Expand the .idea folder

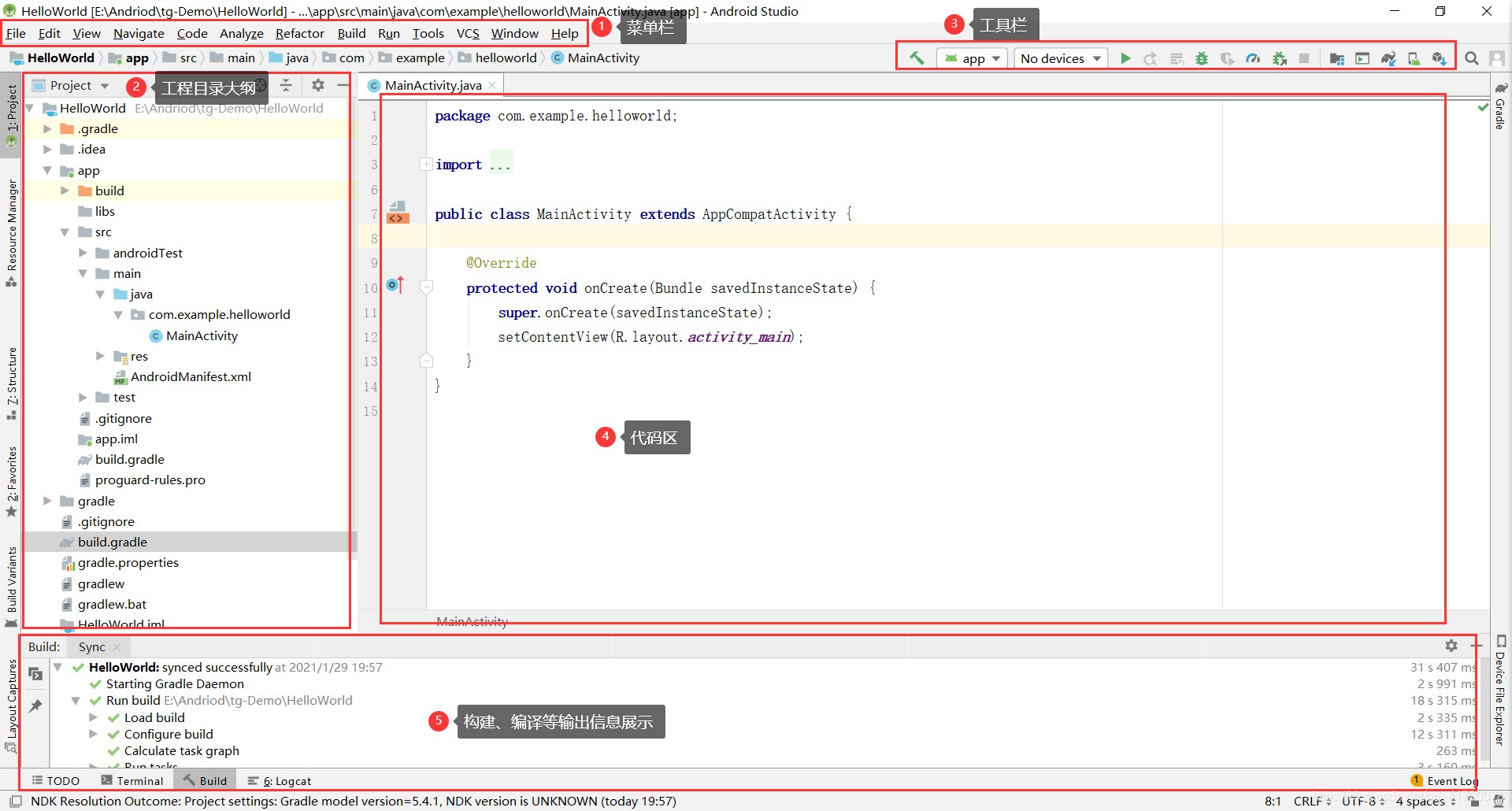pos(47,149)
